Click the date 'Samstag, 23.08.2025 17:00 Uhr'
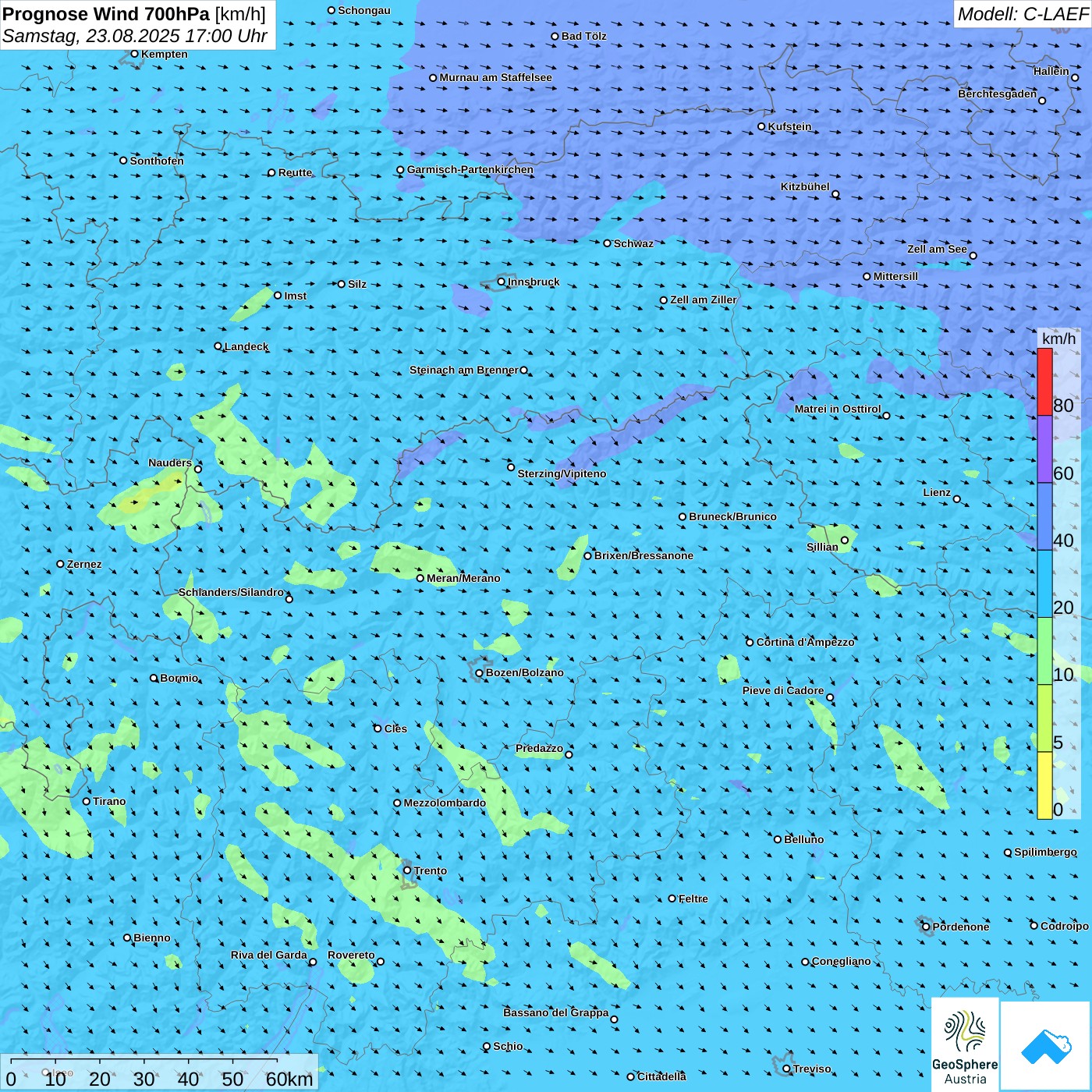This screenshot has height=1092, width=1092. pos(135,36)
